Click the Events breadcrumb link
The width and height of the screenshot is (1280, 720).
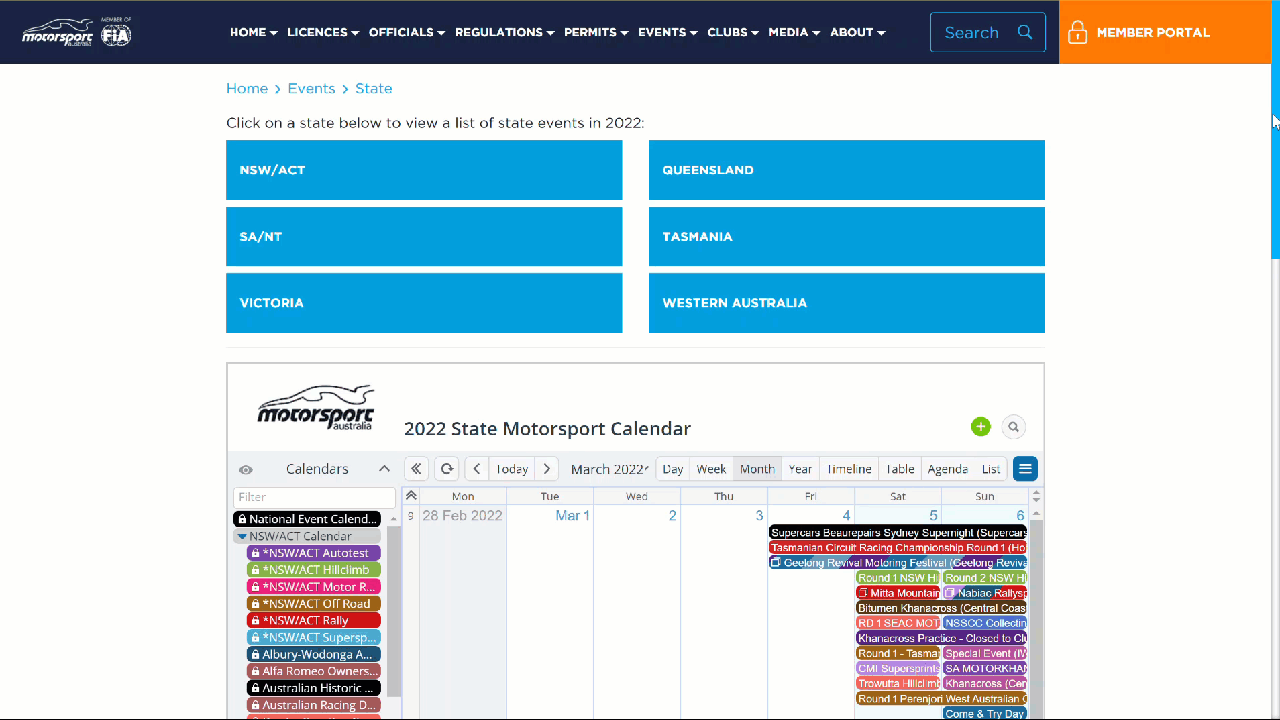tap(311, 89)
